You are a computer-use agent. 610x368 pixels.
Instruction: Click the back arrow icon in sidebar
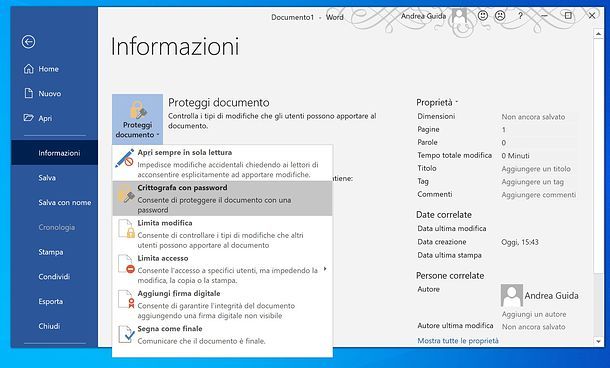coord(28,42)
